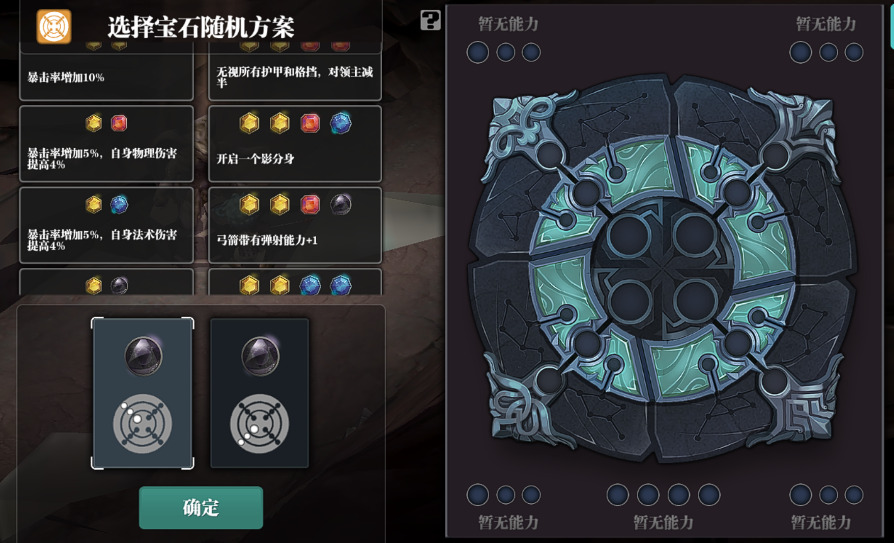This screenshot has width=894, height=543.
Task: Pick the 暴击率增加5% 自身物理伤害 recipe
Action: pyautogui.click(x=107, y=144)
